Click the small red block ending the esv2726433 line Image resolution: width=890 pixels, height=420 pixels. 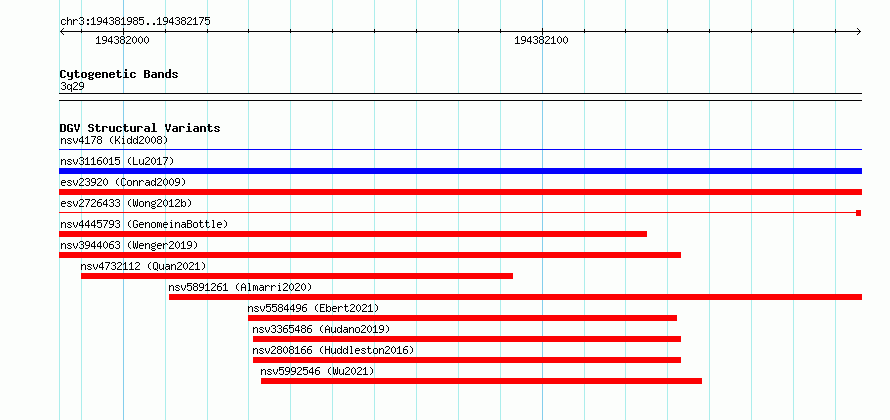point(859,213)
